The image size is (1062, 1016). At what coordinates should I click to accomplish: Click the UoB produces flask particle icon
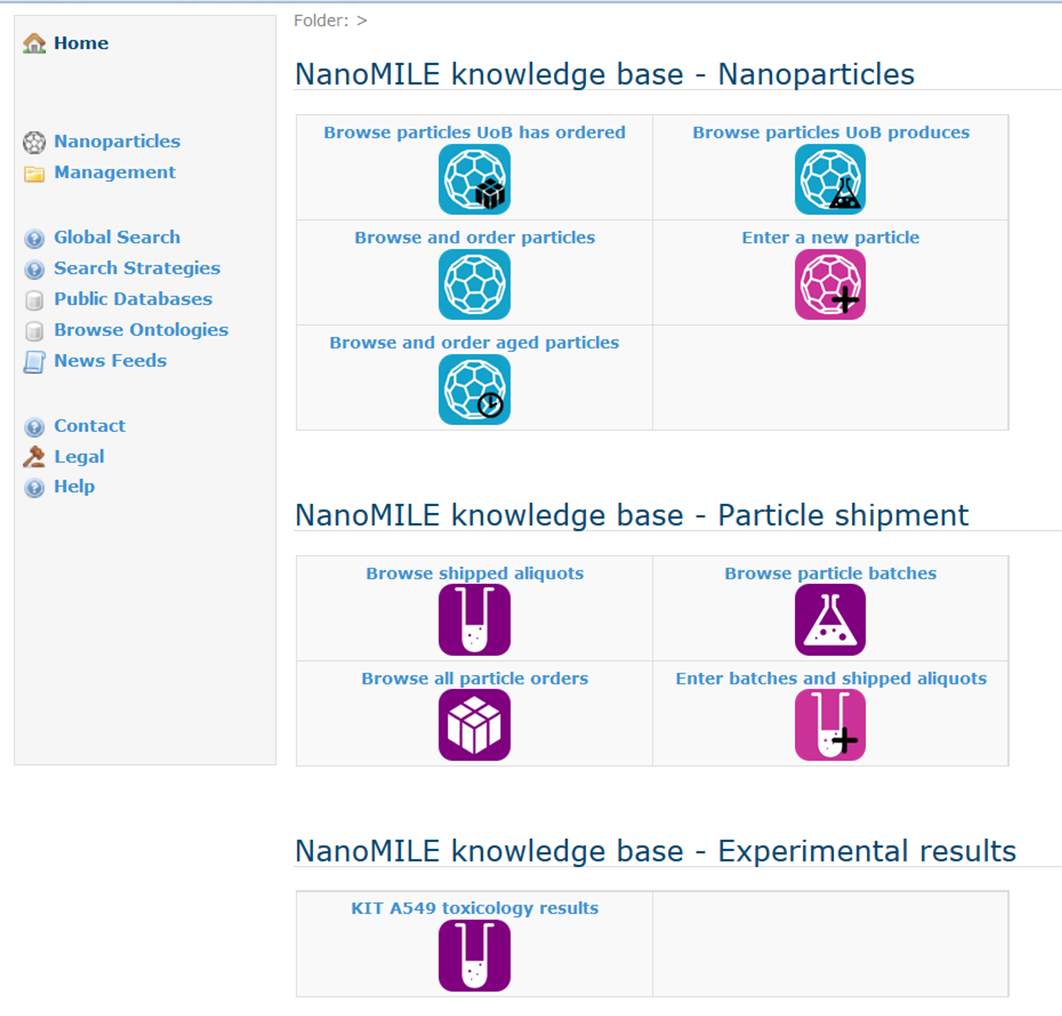tap(830, 179)
